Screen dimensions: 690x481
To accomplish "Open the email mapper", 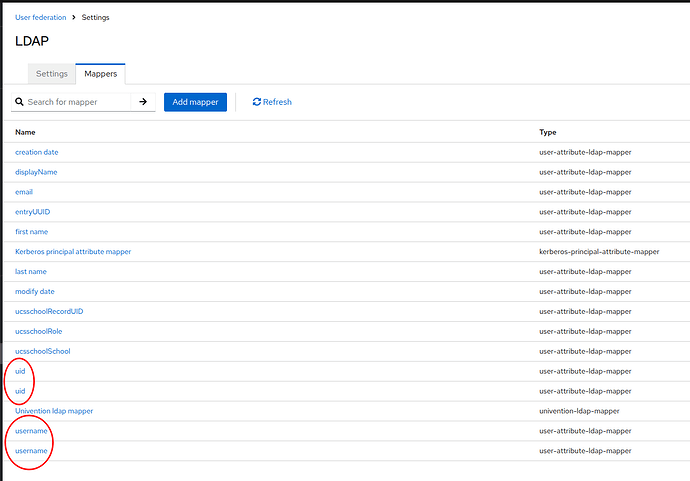I will coord(24,191).
